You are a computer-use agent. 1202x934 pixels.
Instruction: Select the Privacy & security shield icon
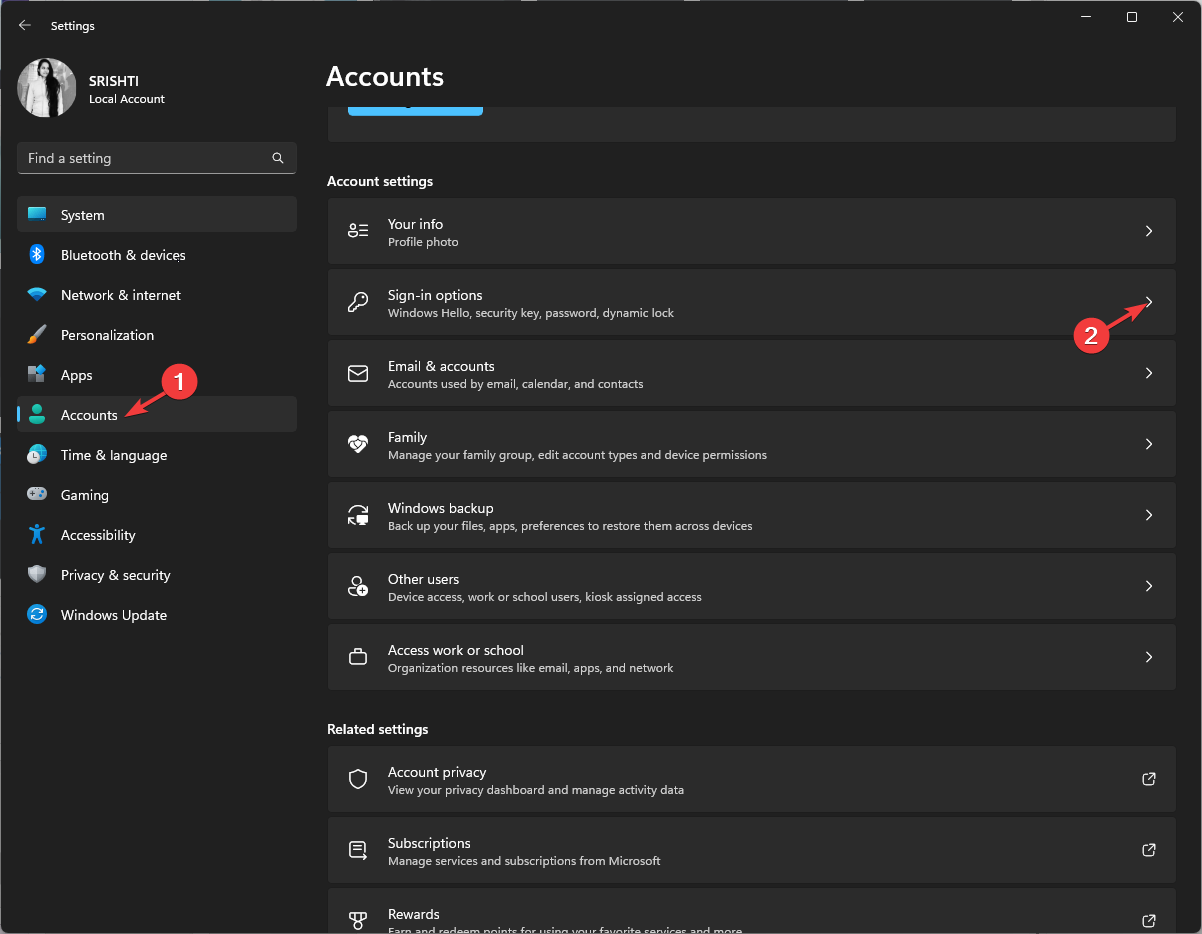(37, 575)
